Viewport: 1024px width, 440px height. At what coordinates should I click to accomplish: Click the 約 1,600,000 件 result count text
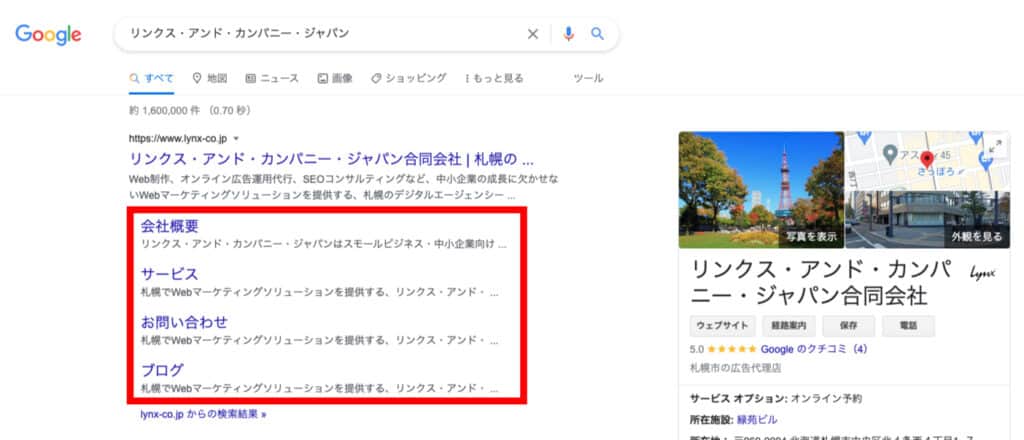190,111
